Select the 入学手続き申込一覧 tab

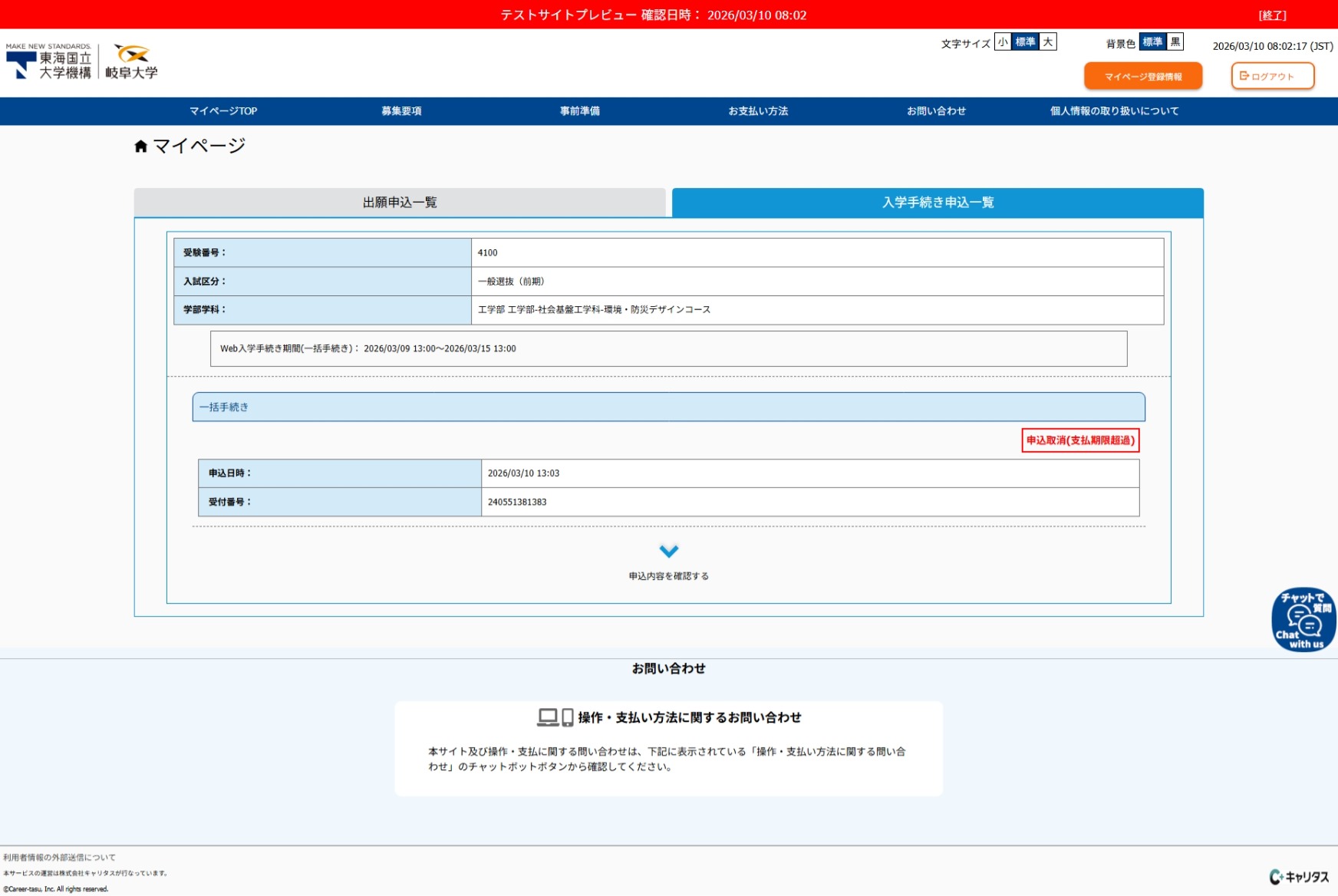coord(938,203)
